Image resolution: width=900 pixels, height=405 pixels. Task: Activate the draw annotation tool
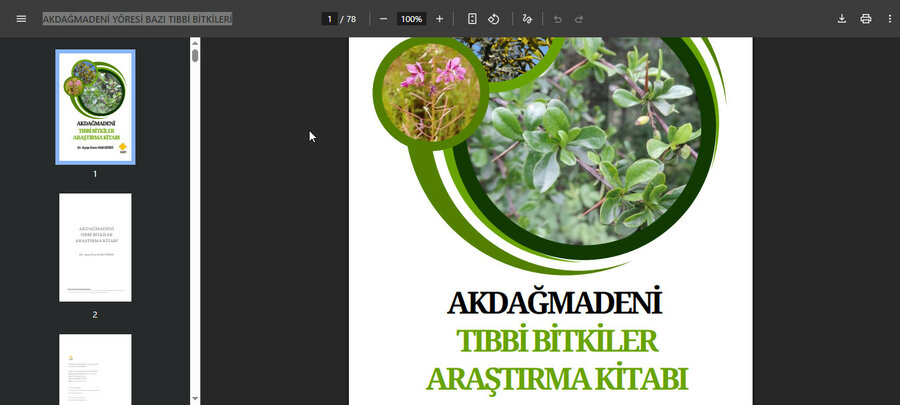(x=527, y=19)
